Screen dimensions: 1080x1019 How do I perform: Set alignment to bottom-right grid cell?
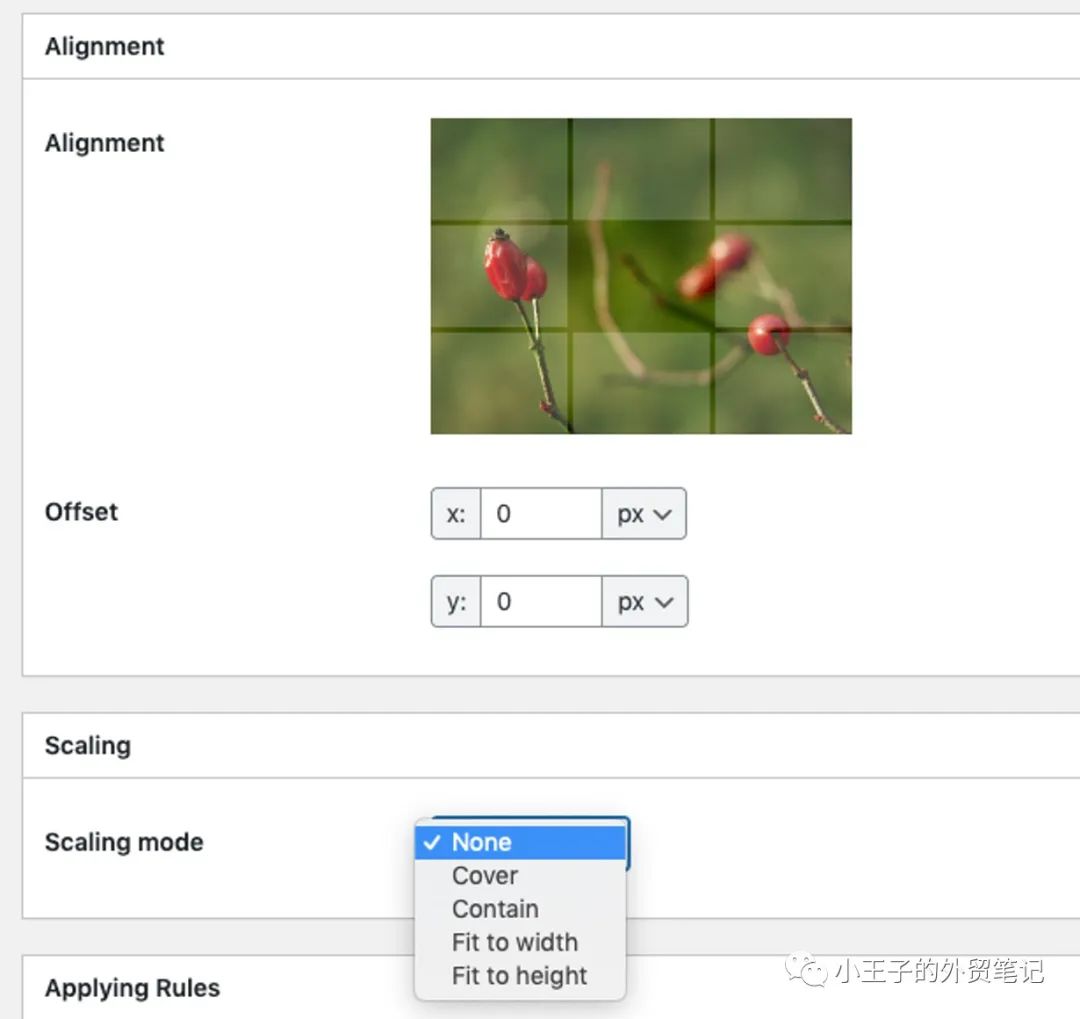[x=783, y=382]
